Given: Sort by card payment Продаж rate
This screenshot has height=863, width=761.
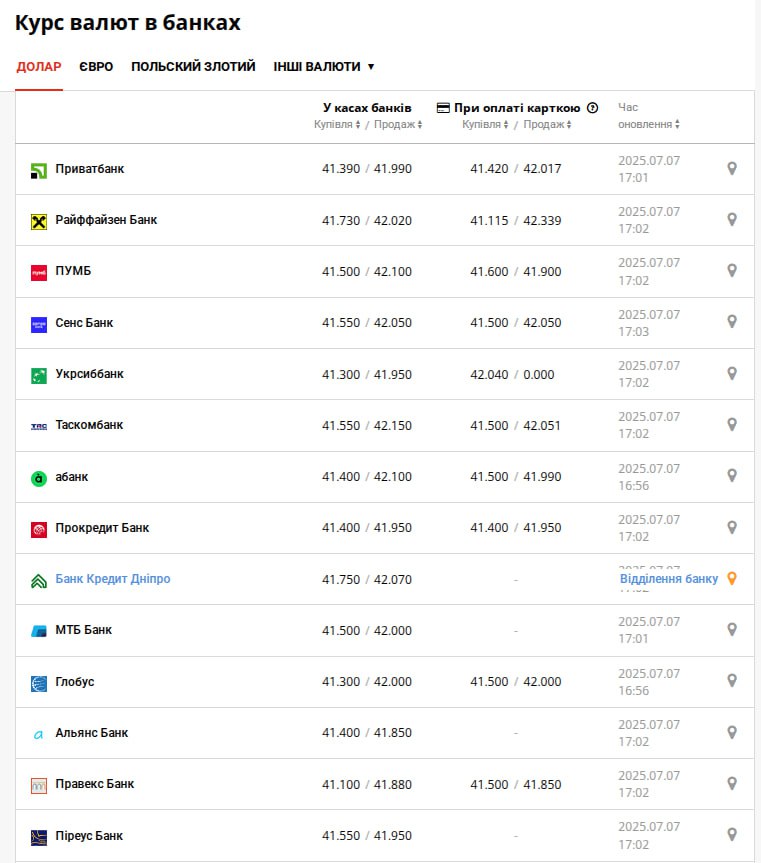Looking at the screenshot, I should [548, 124].
